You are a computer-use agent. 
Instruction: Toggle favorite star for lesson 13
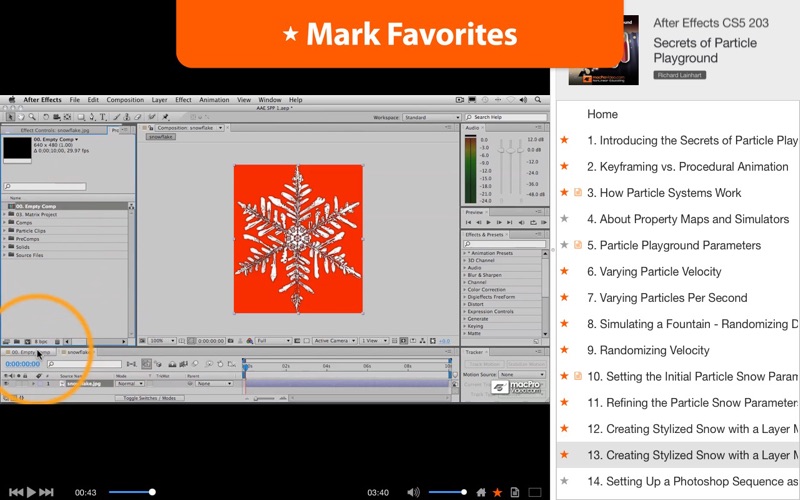click(x=564, y=454)
